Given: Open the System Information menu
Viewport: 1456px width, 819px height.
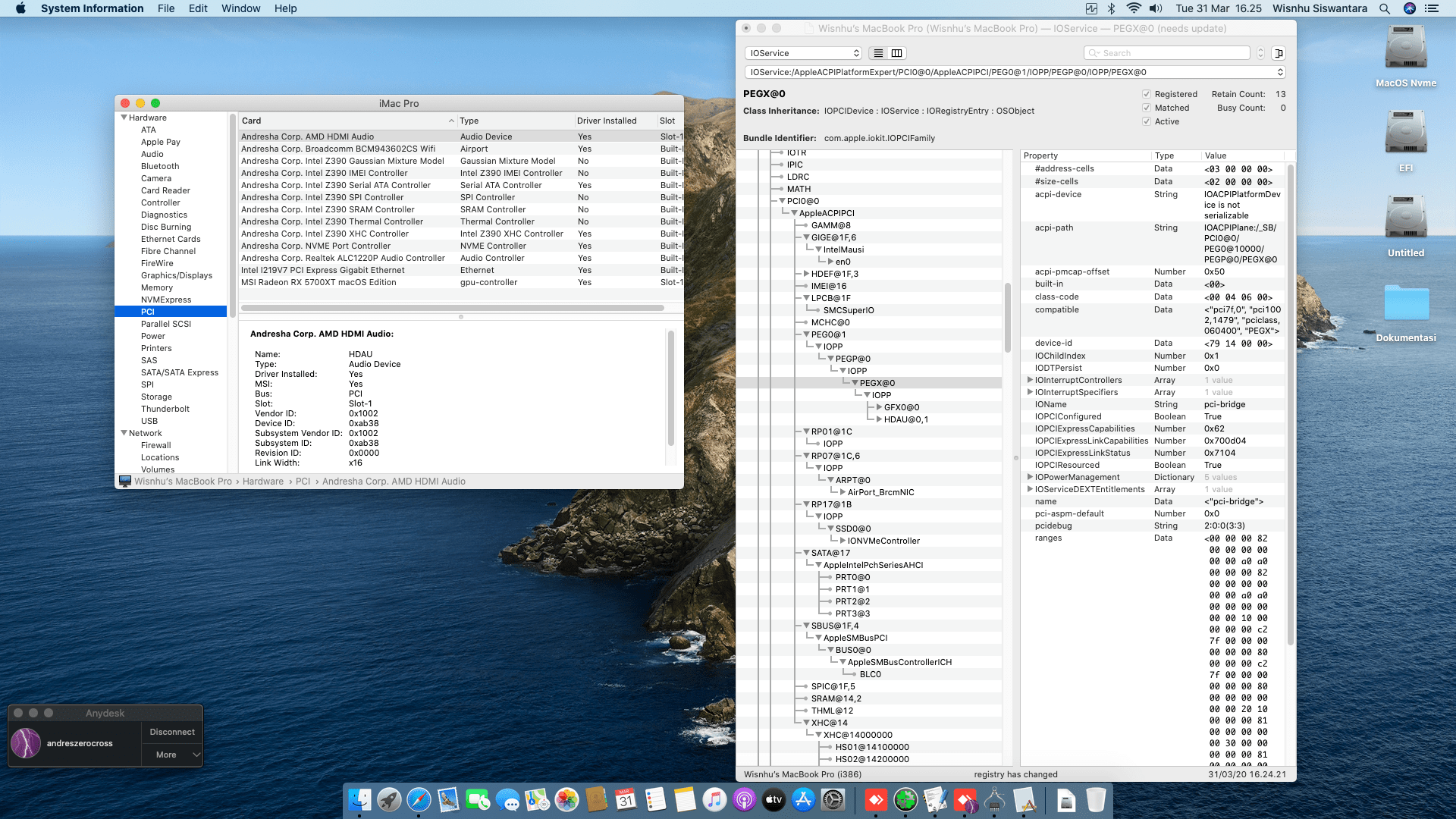Looking at the screenshot, I should (92, 8).
